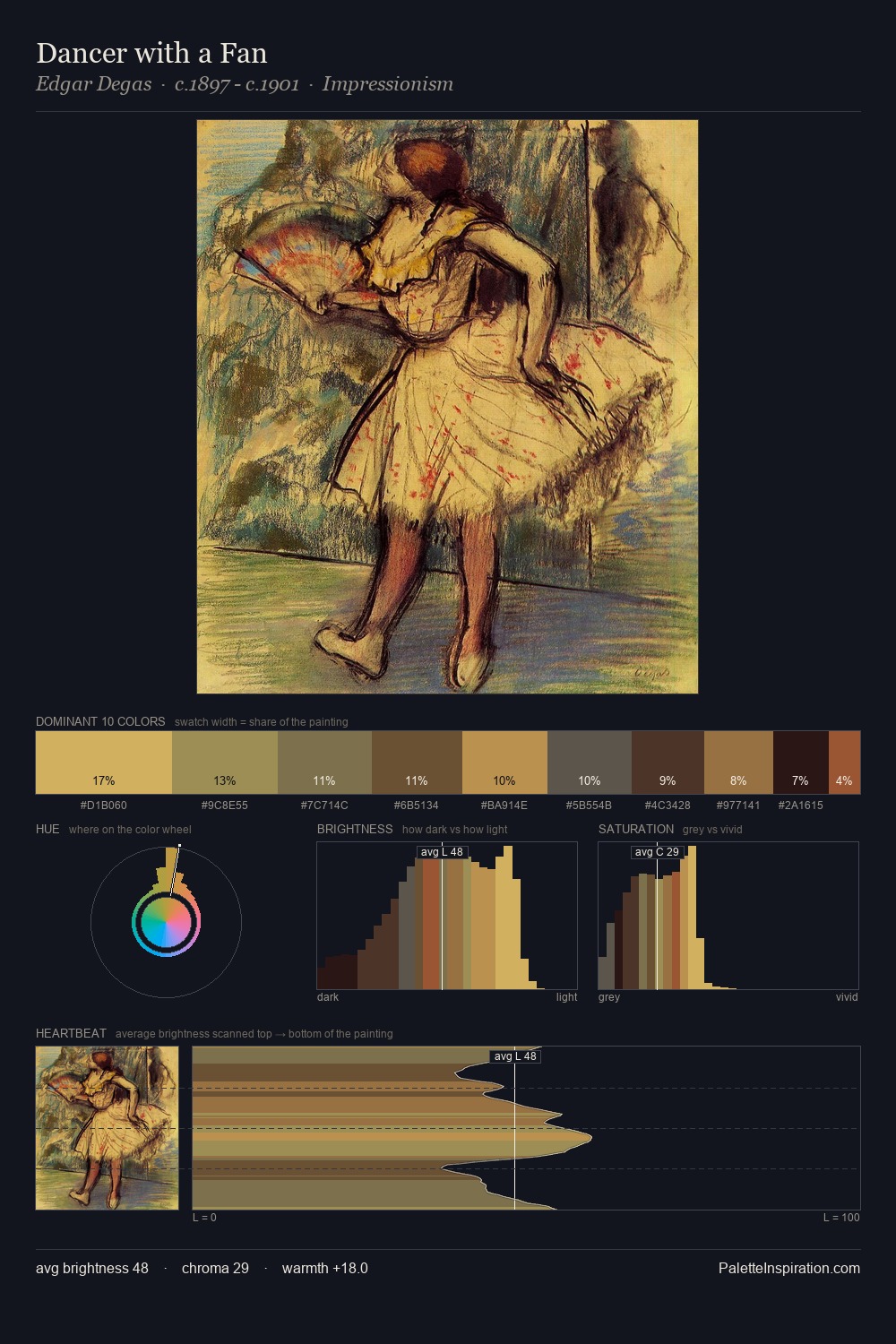This screenshot has width=896, height=1344.
Task: Click the 'grey' axis label
Action: tap(609, 997)
